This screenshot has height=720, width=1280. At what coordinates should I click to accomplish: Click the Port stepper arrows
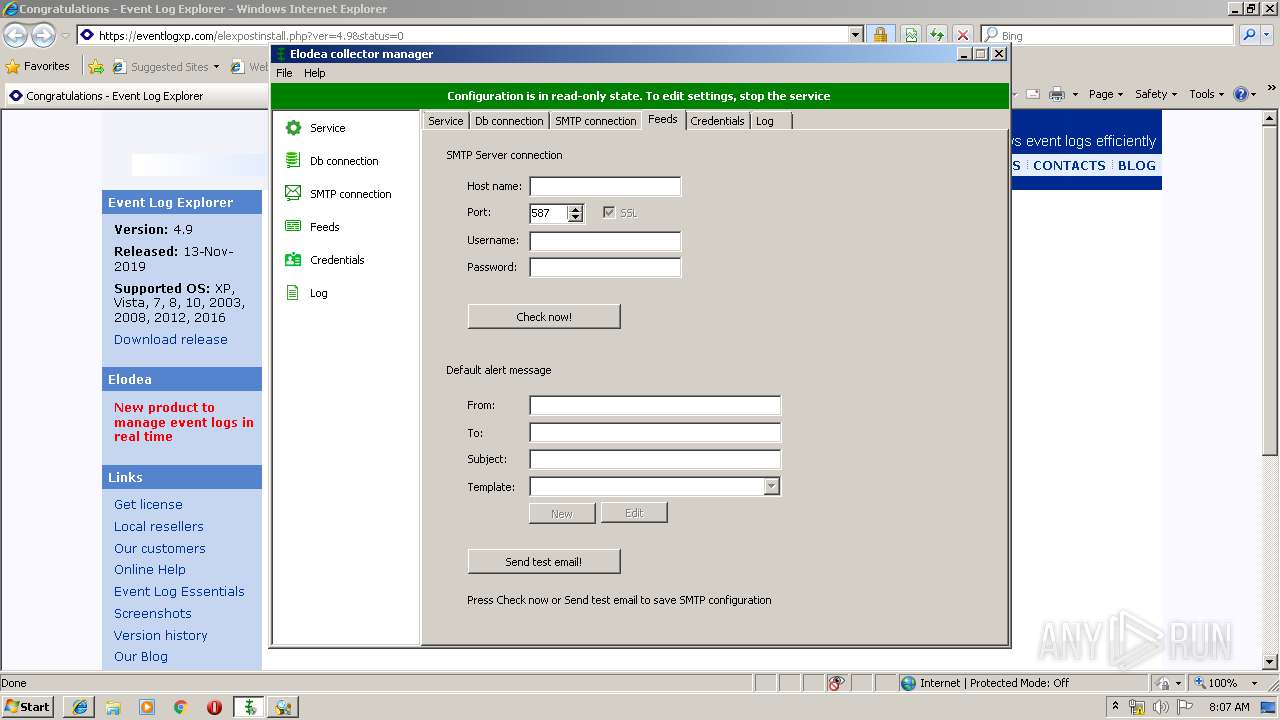pyautogui.click(x=575, y=213)
